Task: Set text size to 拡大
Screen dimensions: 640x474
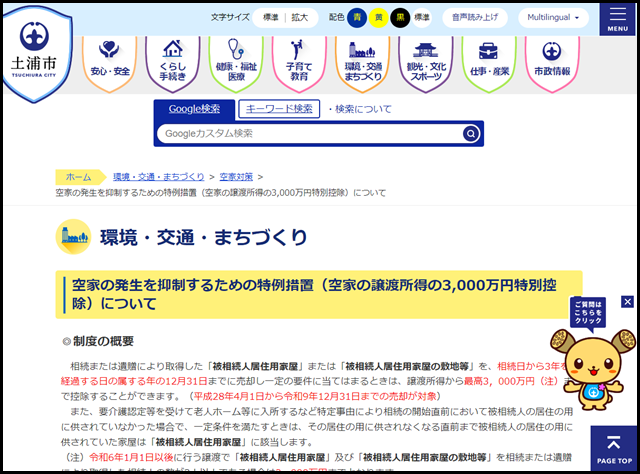Action: coord(300,18)
